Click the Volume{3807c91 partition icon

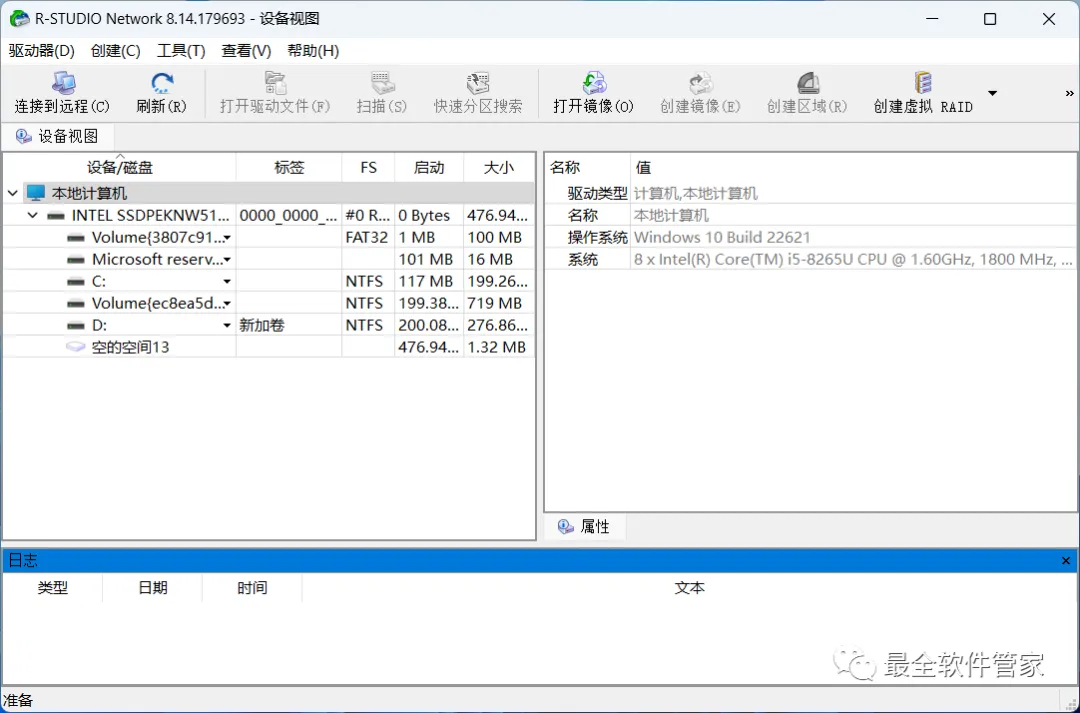pos(76,238)
